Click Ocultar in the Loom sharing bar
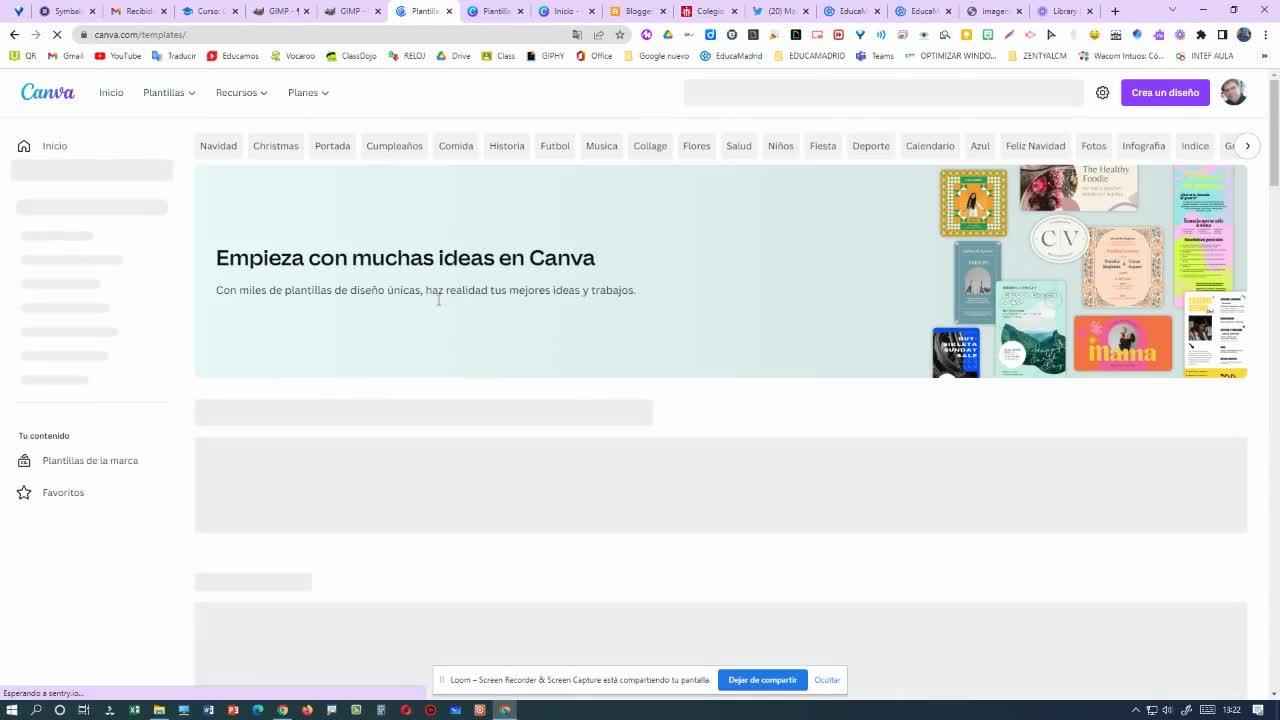Screen dimensions: 1280x720 click(827, 680)
